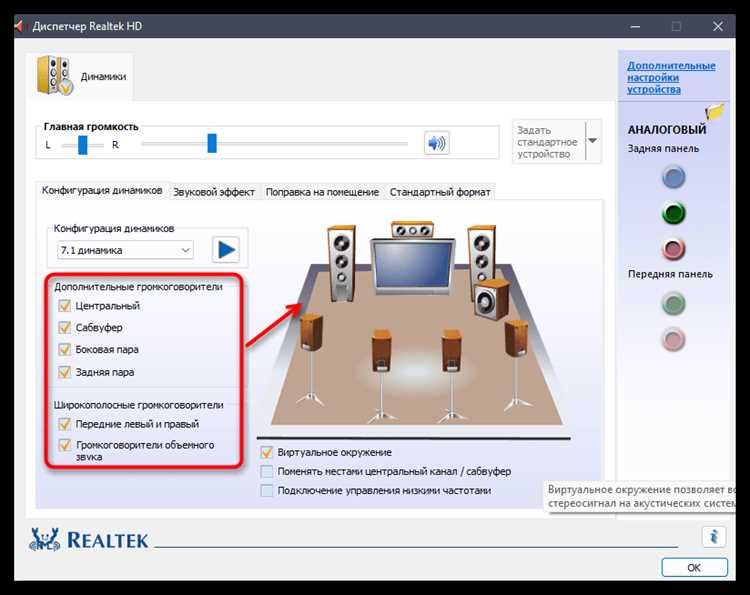The height and width of the screenshot is (595, 750).
Task: Toggle the Центральный speaker checkbox
Action: [x=64, y=306]
